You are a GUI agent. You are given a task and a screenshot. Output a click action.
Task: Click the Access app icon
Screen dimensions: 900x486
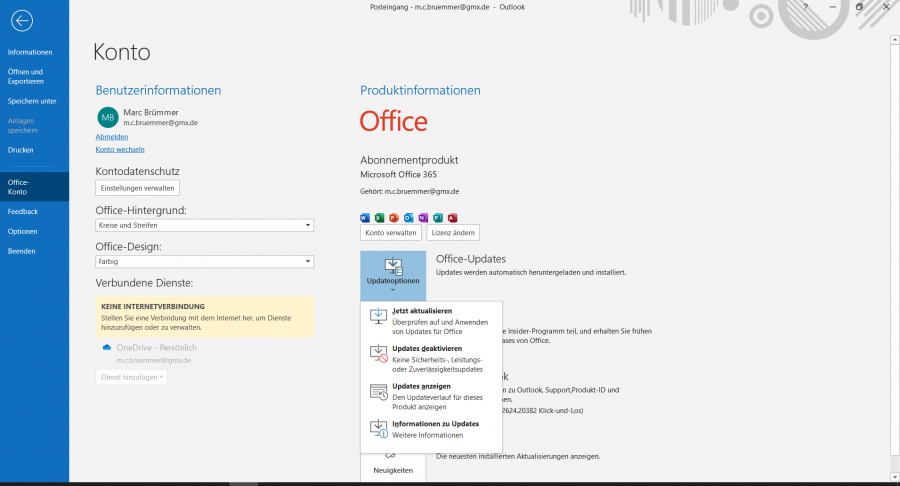452,217
